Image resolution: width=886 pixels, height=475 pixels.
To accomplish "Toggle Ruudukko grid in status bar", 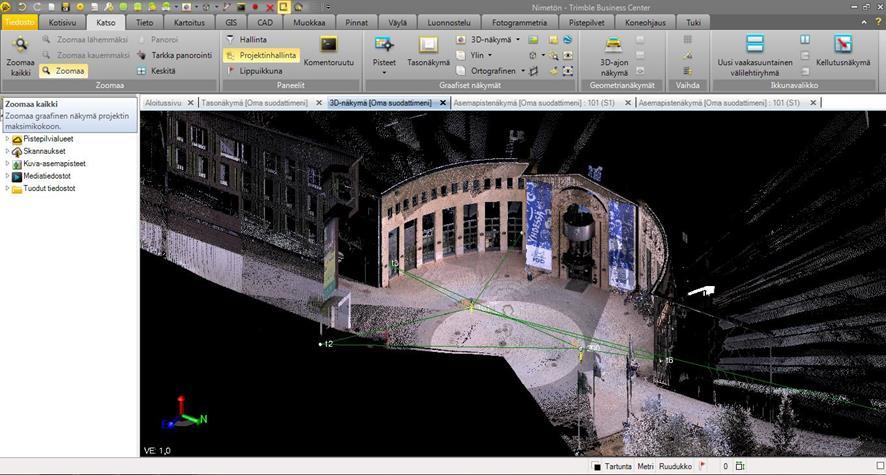I will tap(675, 467).
